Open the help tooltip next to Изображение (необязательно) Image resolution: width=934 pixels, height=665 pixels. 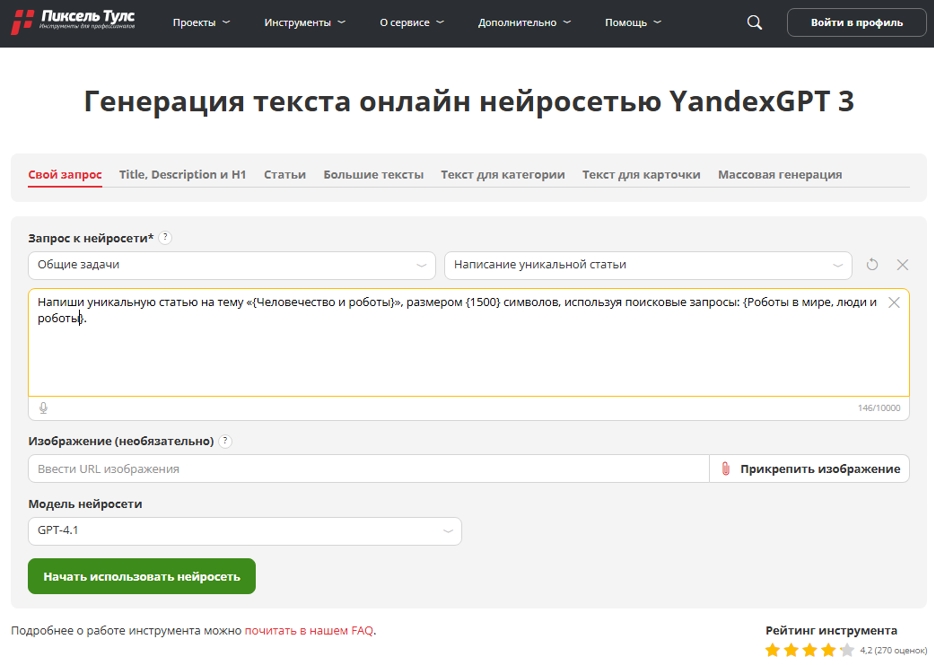pos(225,442)
